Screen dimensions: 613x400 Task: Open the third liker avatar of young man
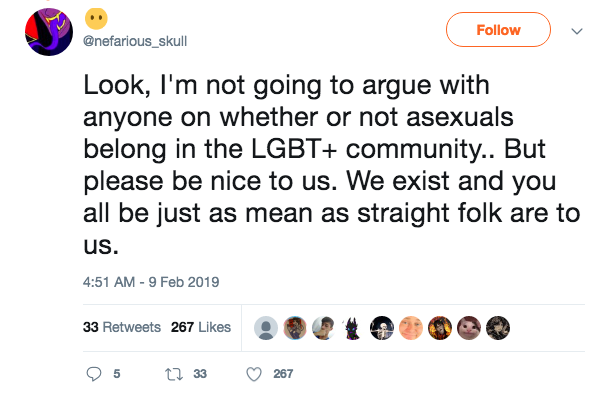(x=324, y=328)
